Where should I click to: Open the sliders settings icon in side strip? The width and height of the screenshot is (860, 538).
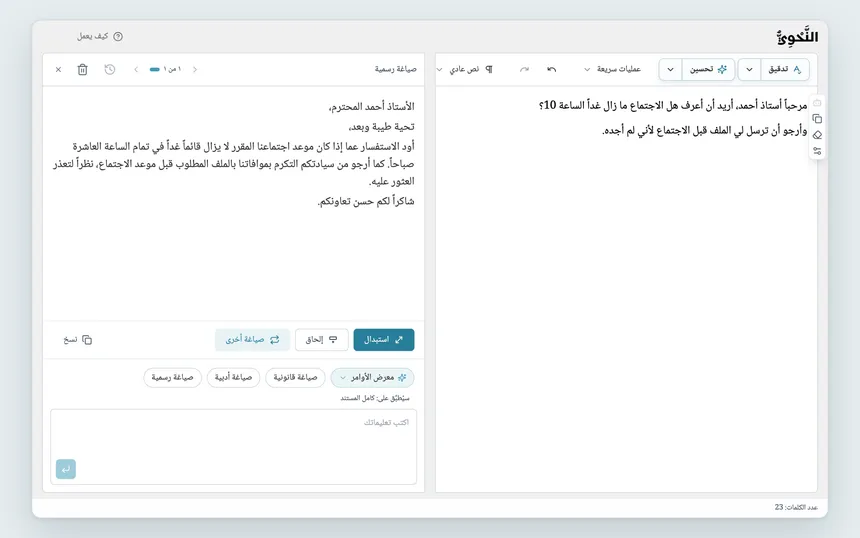(x=817, y=151)
